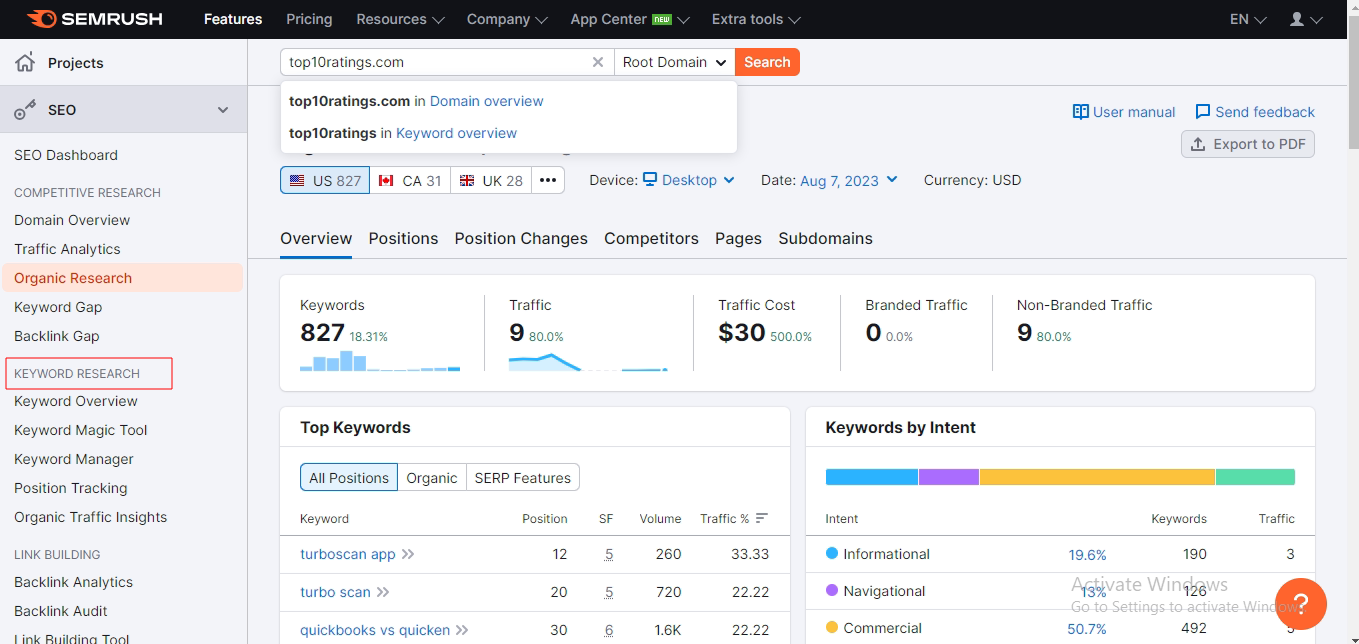The image size is (1359, 644).
Task: Switch to the Competitors tab
Action: 651,238
